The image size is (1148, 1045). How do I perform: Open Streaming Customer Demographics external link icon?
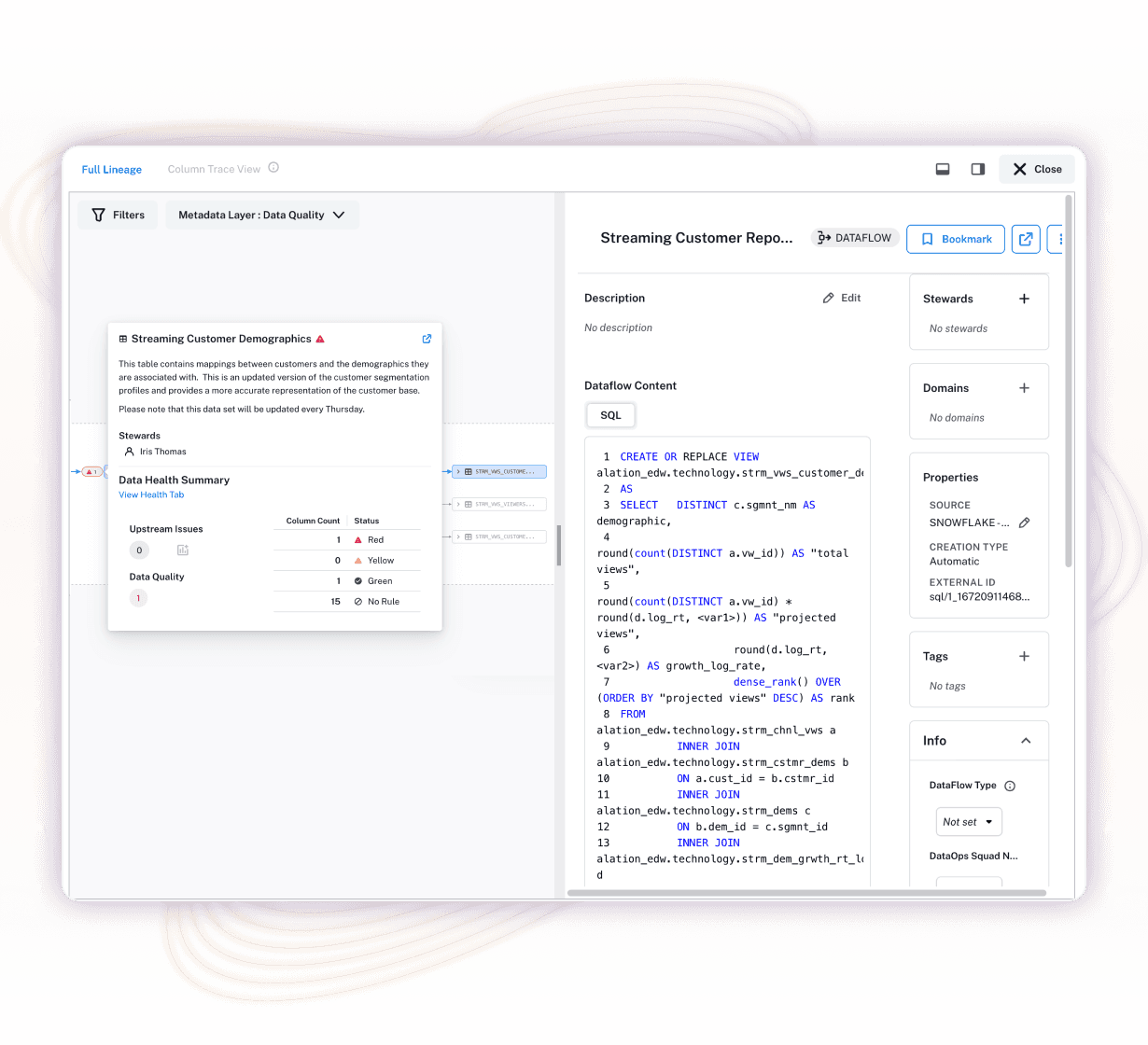427,339
